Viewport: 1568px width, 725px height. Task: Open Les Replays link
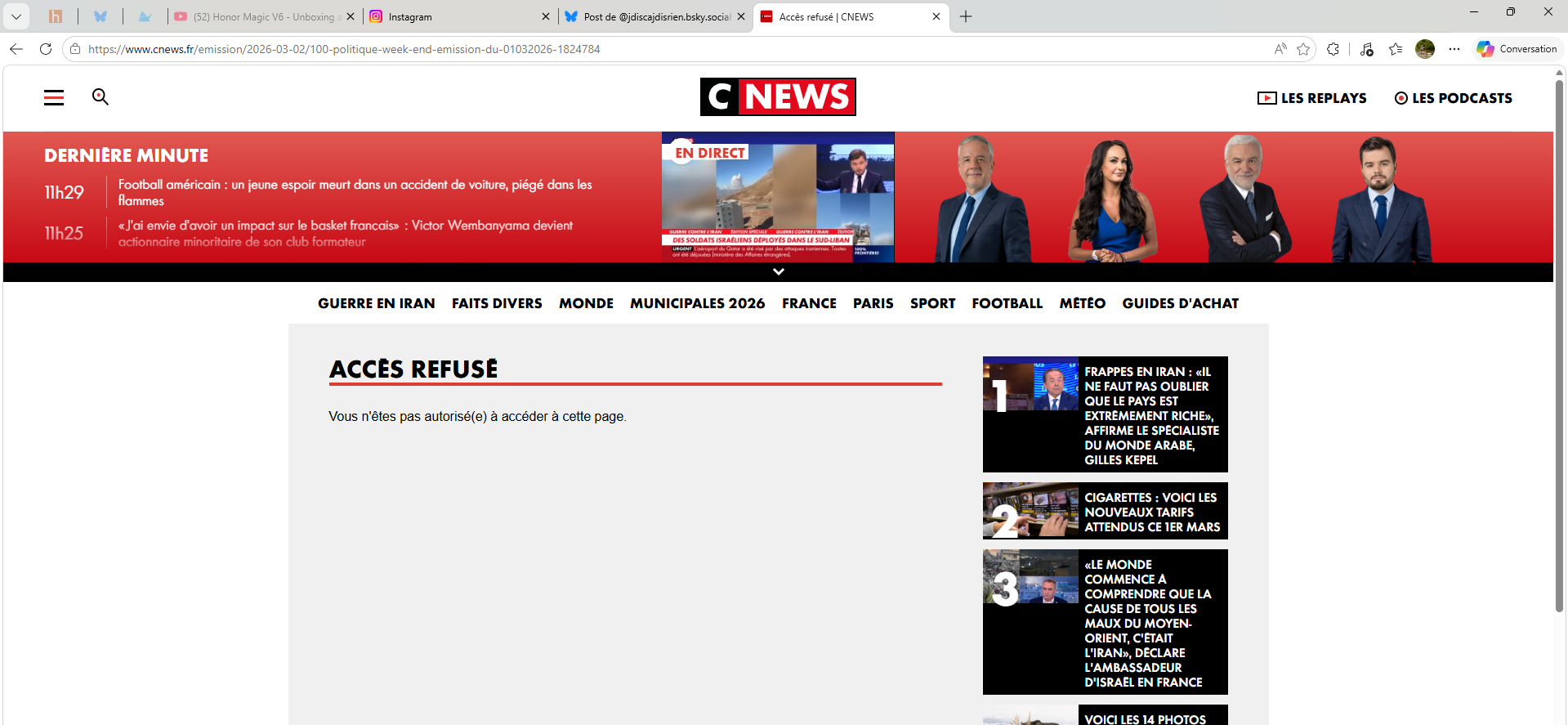(1311, 98)
